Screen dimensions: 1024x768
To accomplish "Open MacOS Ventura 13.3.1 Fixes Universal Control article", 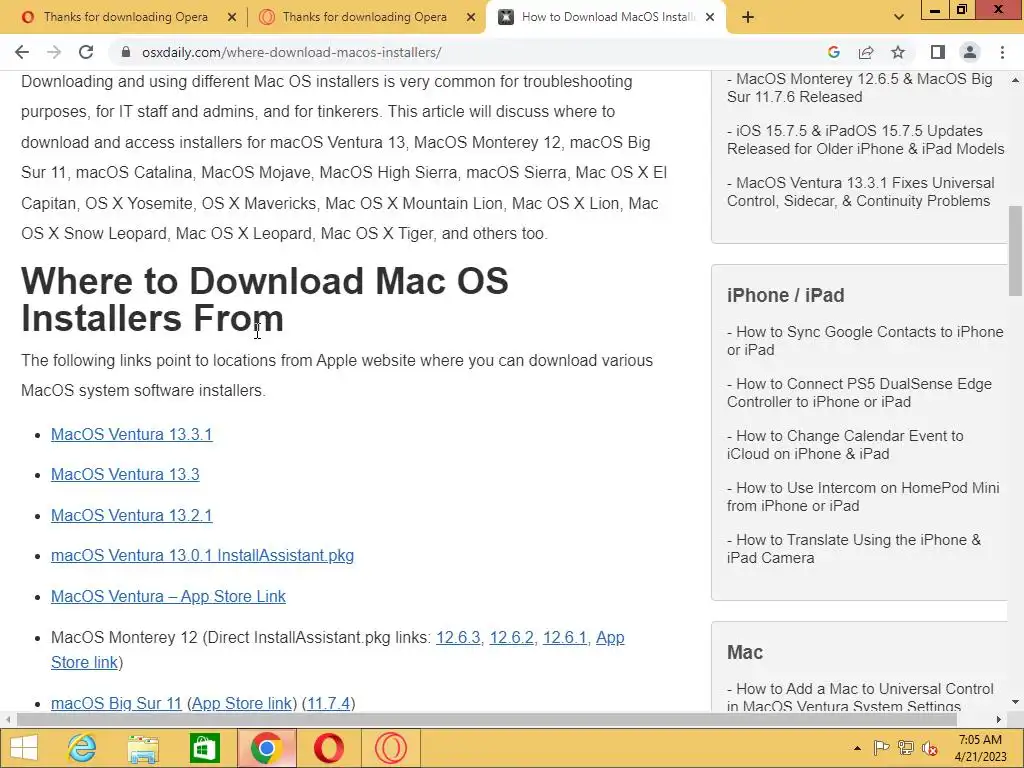I will click(x=861, y=192).
